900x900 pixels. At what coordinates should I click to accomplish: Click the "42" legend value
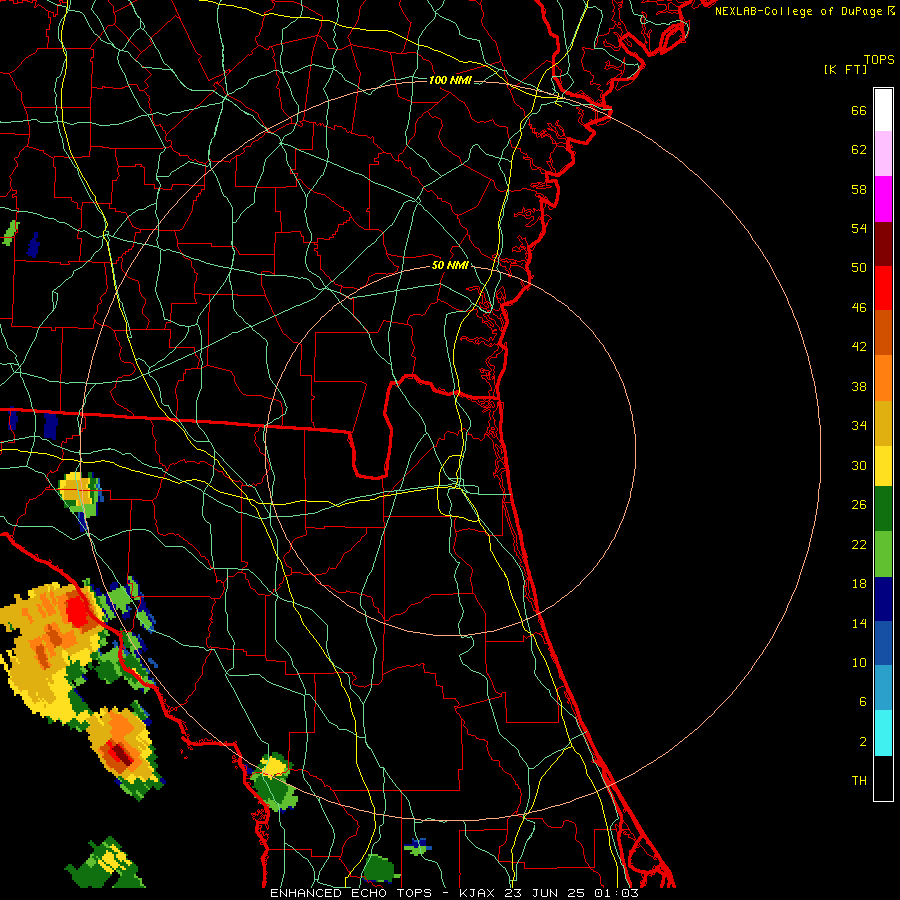[859, 347]
